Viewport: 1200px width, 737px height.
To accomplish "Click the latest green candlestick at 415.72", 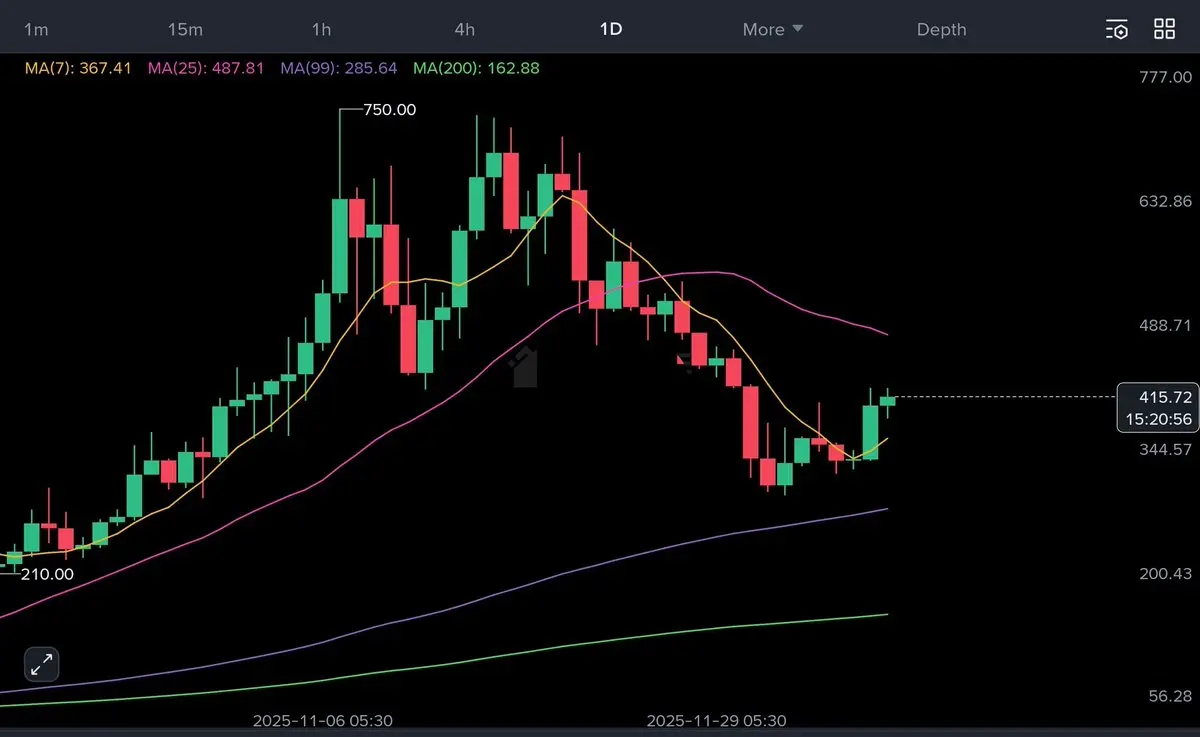I will pos(888,401).
